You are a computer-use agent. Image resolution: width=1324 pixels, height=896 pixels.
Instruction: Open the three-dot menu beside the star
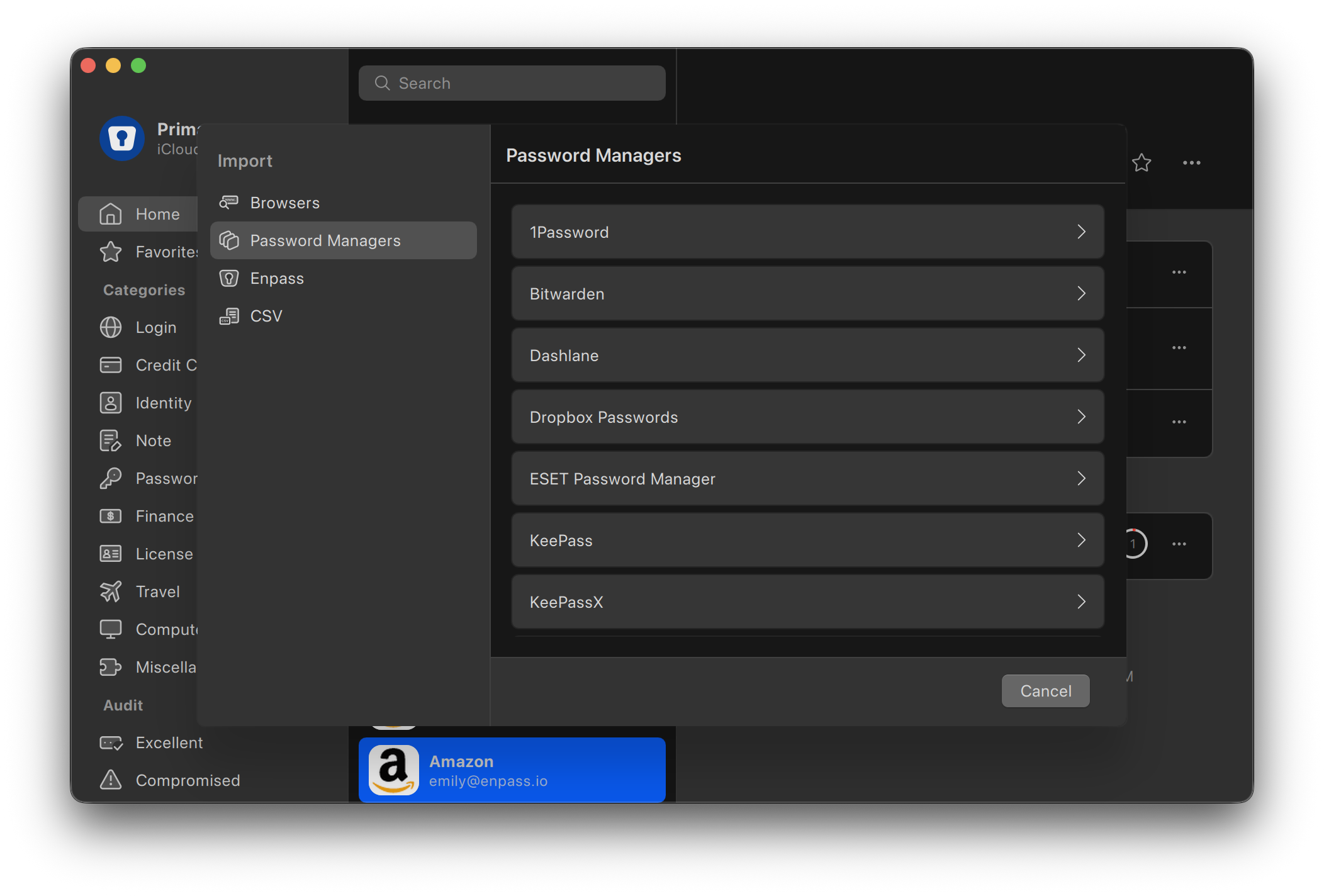pos(1192,163)
